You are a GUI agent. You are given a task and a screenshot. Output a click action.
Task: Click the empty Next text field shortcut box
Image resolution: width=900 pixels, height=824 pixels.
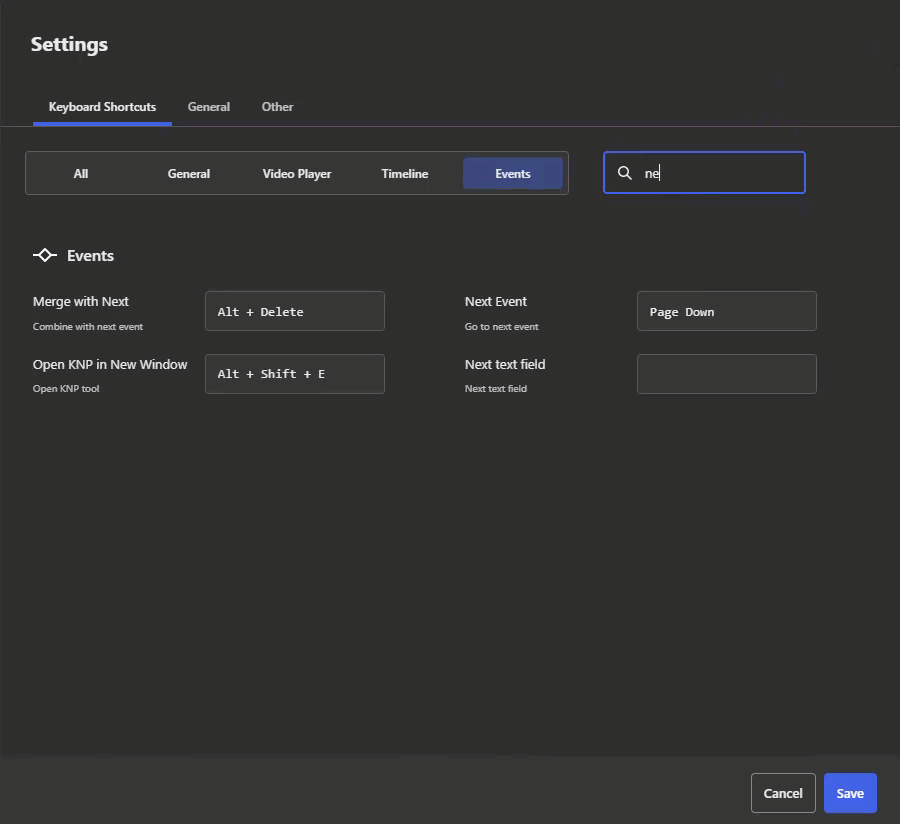coord(727,374)
